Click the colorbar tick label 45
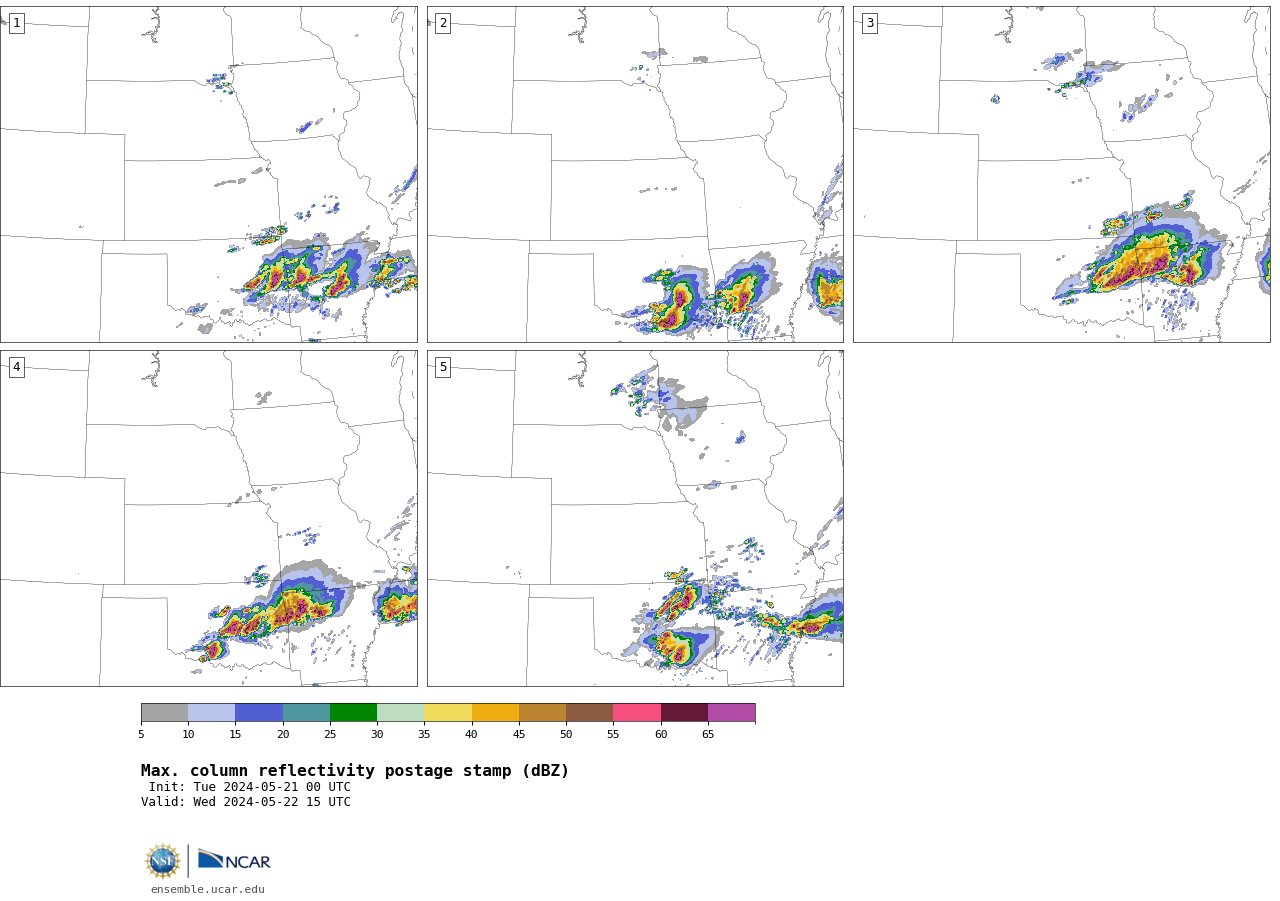The width and height of the screenshot is (1280, 901). click(519, 734)
